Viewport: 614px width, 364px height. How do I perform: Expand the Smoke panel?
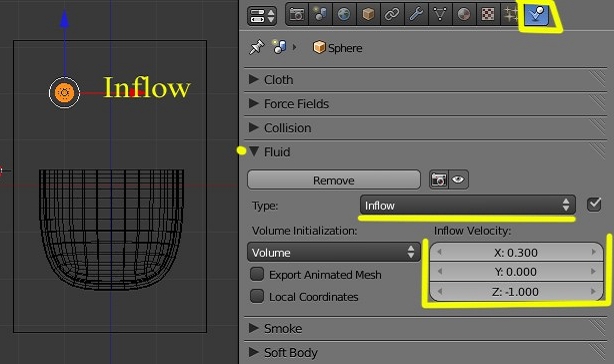click(x=254, y=328)
